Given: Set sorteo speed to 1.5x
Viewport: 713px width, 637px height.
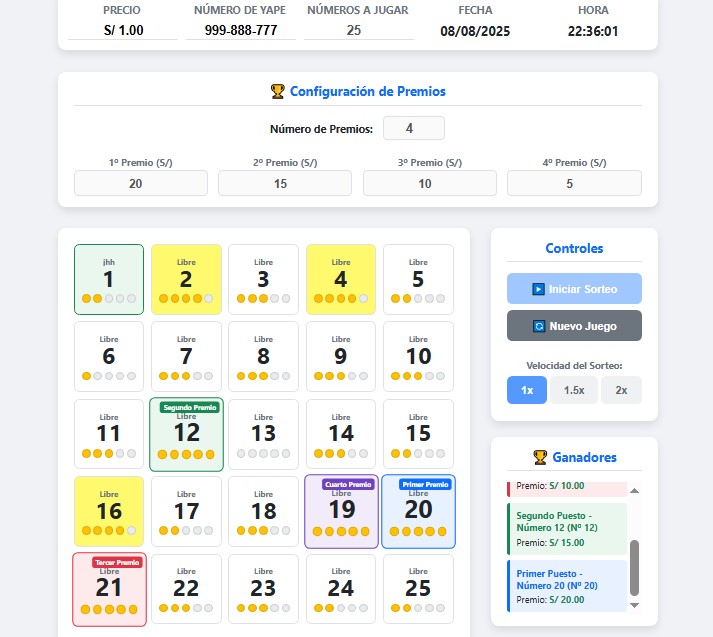Looking at the screenshot, I should click(x=574, y=390).
